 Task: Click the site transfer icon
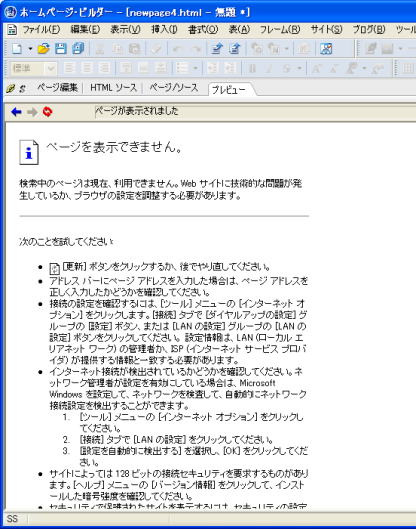tap(234, 49)
